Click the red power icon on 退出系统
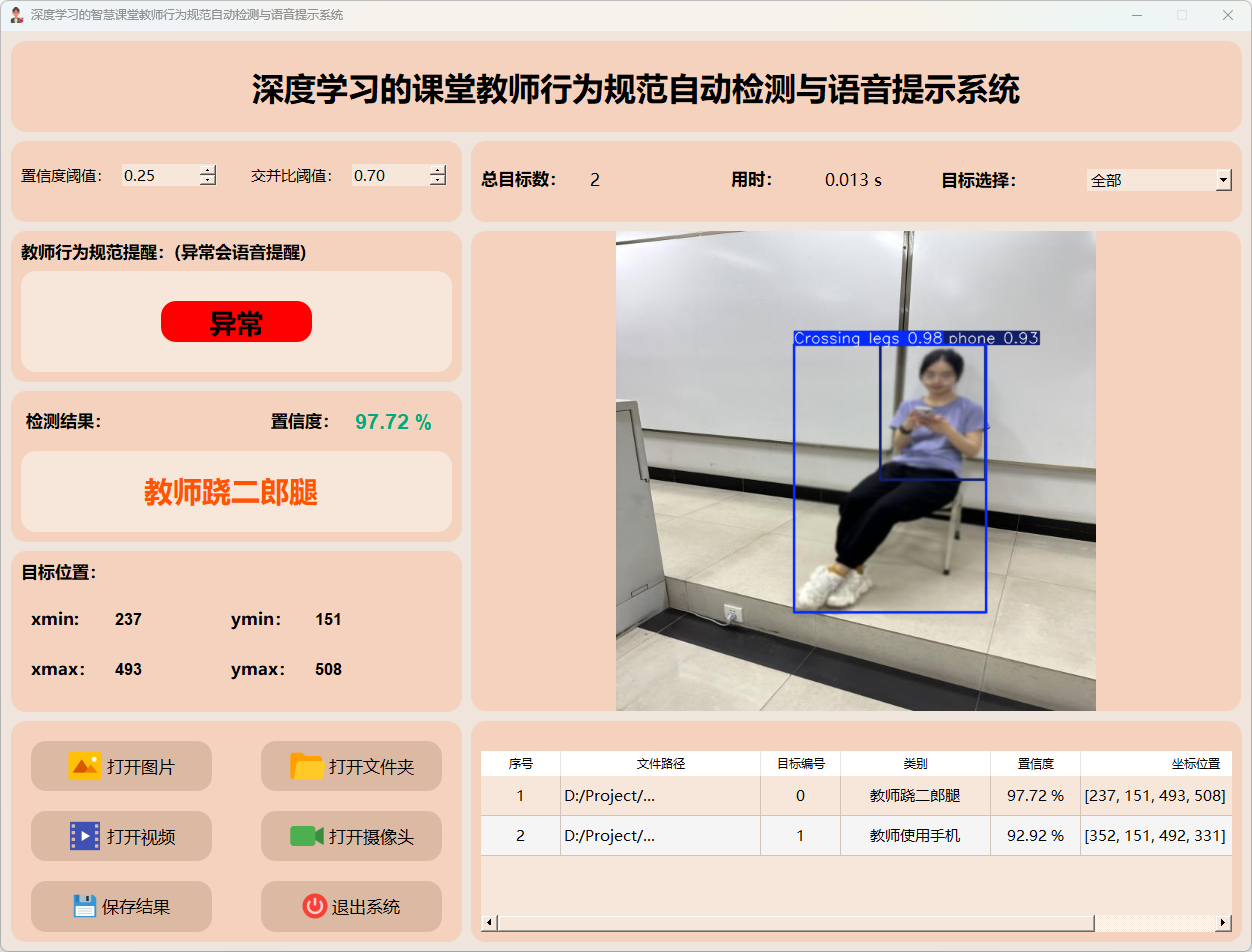The width and height of the screenshot is (1252, 952). (315, 906)
